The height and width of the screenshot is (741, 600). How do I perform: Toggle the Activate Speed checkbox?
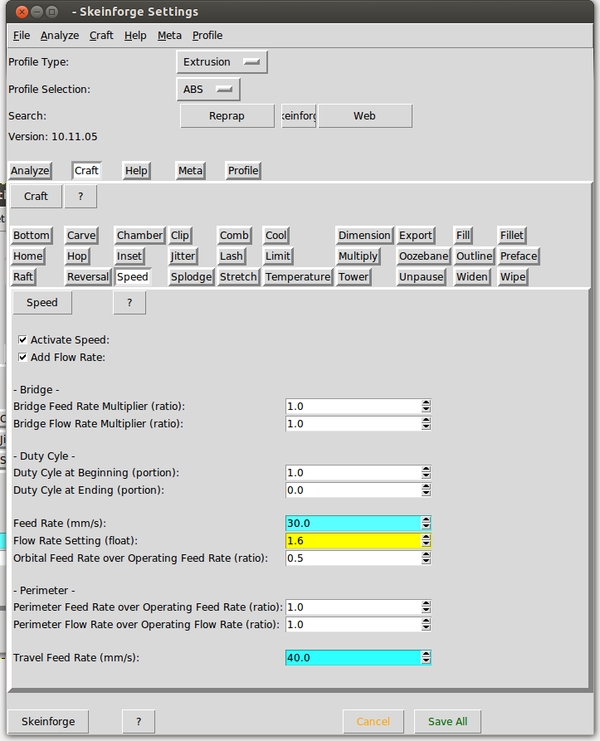(23, 340)
